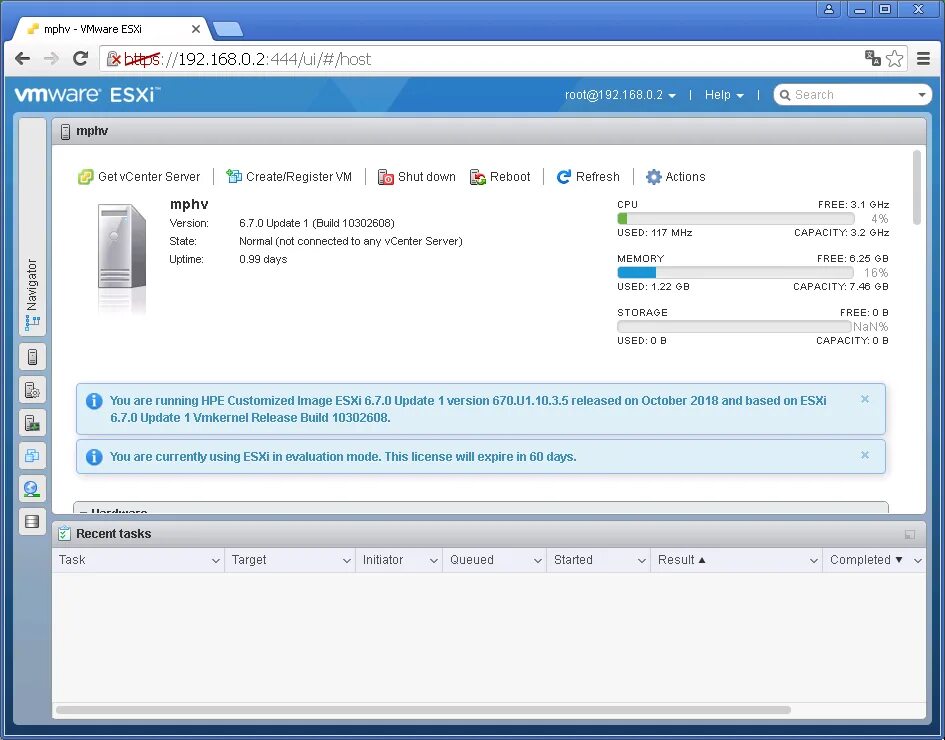
Task: Expand the Navigator panel
Action: pyautogui.click(x=32, y=227)
